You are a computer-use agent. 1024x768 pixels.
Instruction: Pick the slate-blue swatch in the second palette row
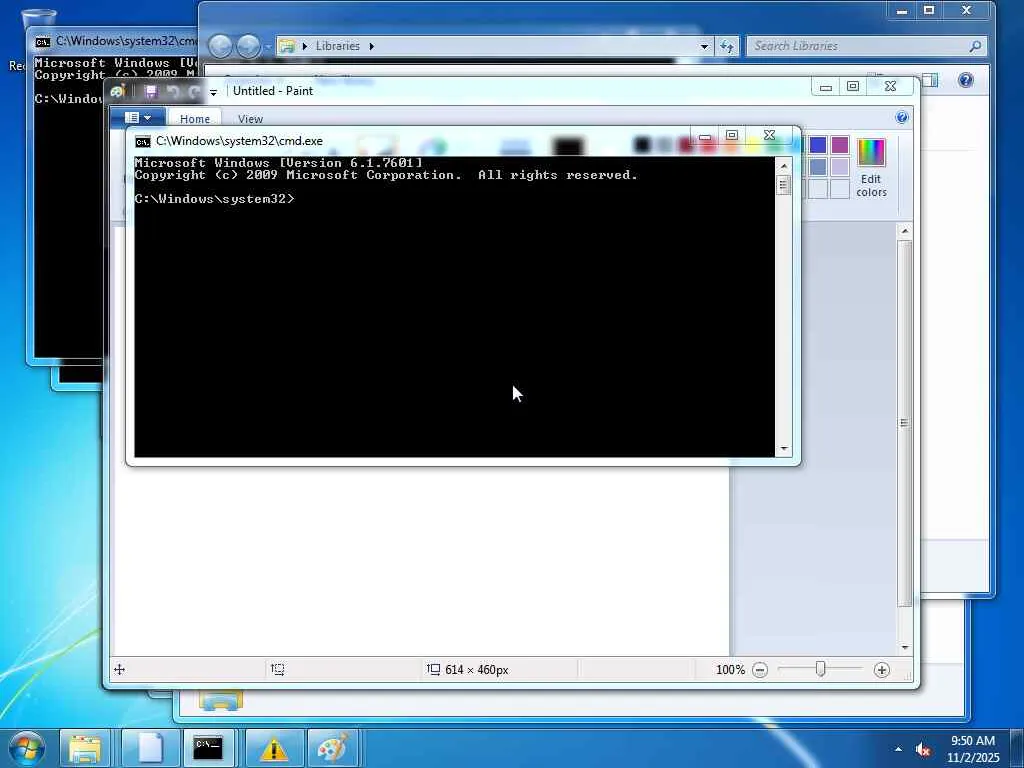818,167
